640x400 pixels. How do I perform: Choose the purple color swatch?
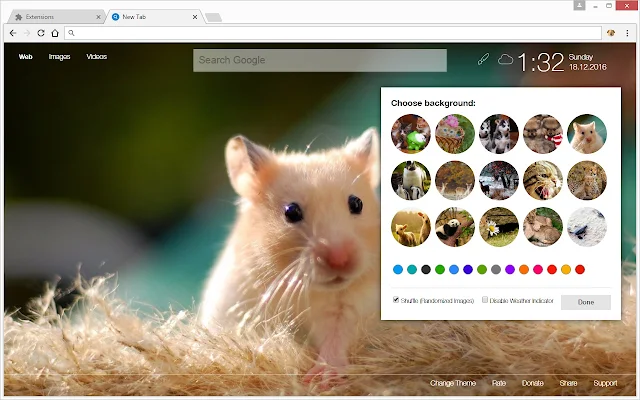point(510,269)
